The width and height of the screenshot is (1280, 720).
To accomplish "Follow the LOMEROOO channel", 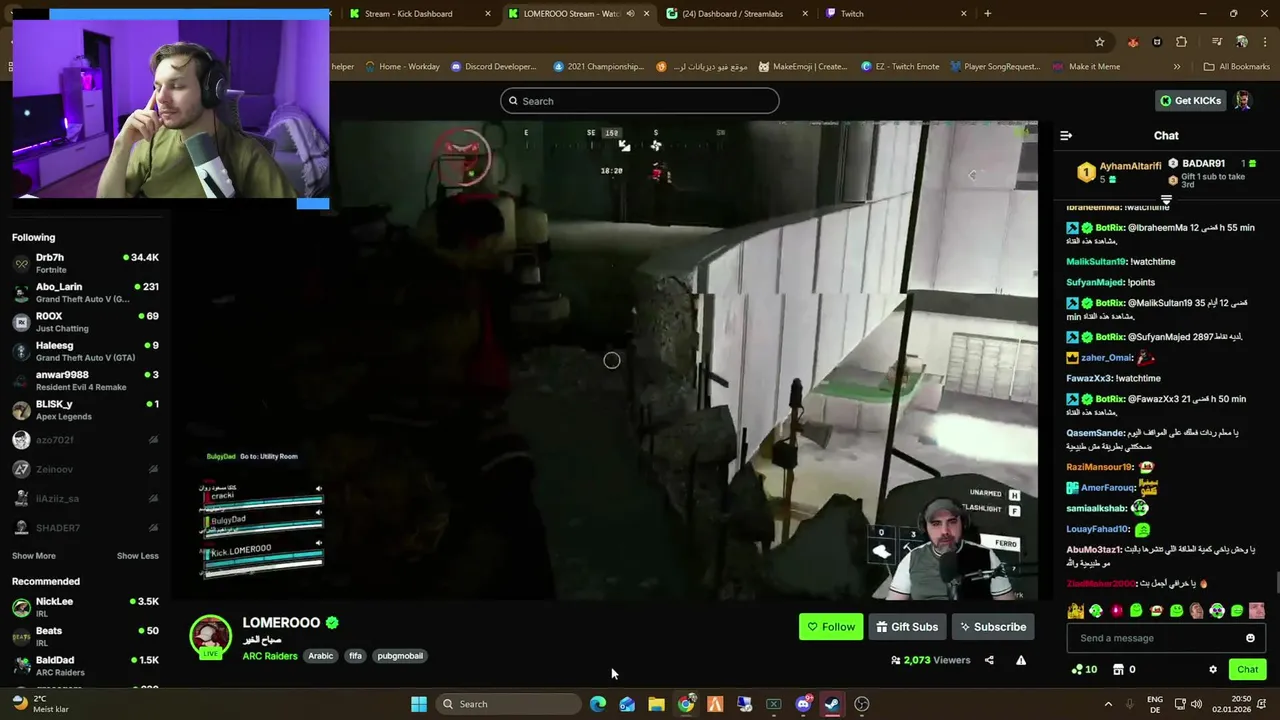I will [831, 627].
